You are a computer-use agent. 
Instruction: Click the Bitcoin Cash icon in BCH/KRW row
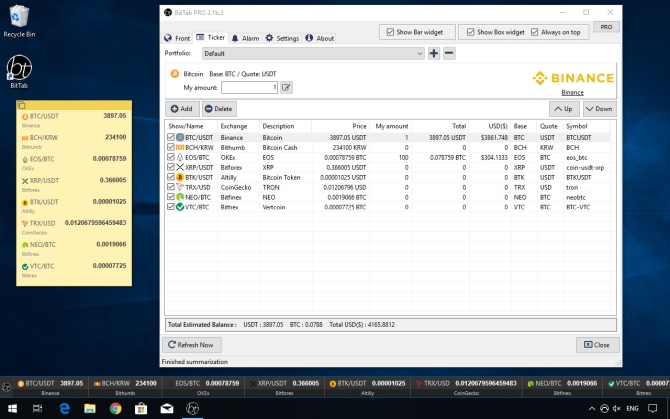[x=180, y=147]
